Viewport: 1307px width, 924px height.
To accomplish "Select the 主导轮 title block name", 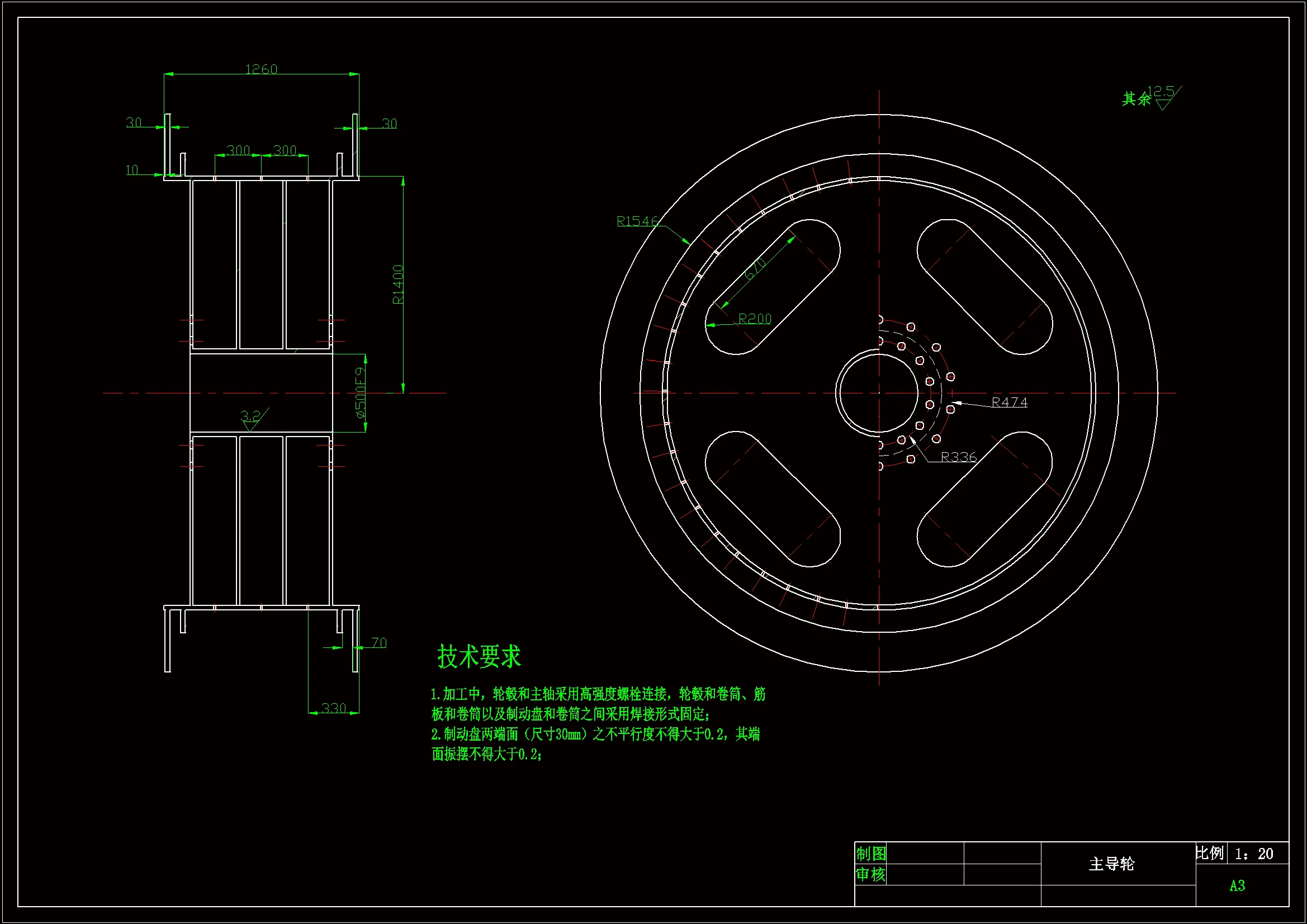I will coord(1111,864).
